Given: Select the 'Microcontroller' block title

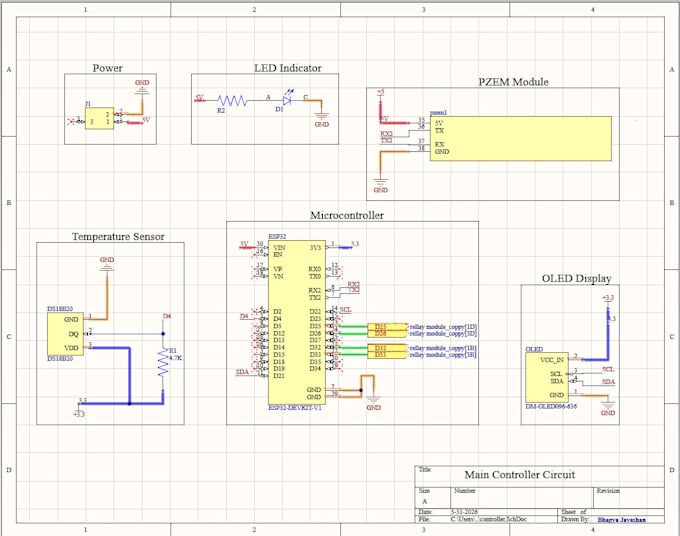Looking at the screenshot, I should (347, 215).
